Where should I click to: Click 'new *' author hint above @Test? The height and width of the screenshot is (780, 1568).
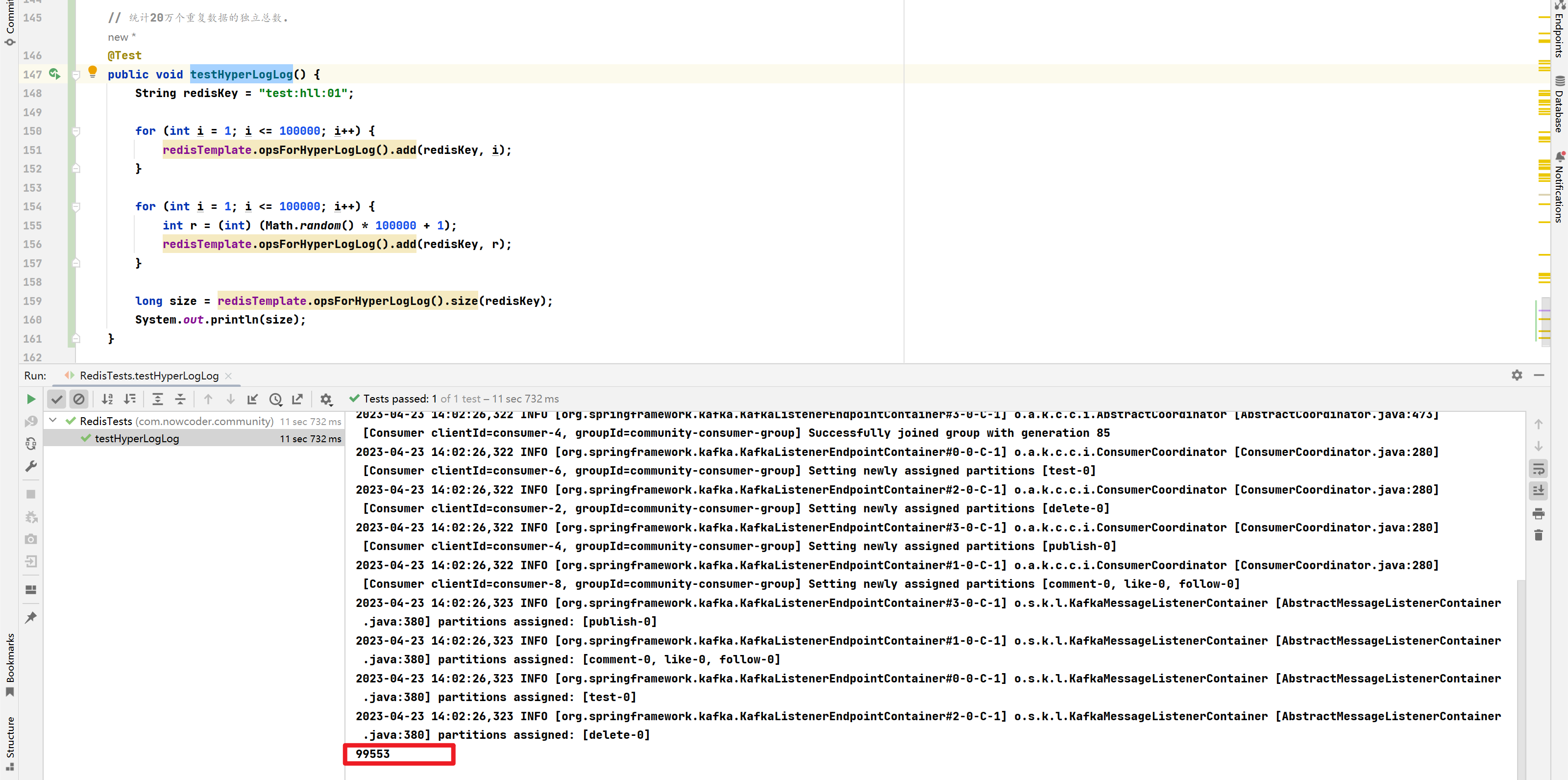click(122, 37)
